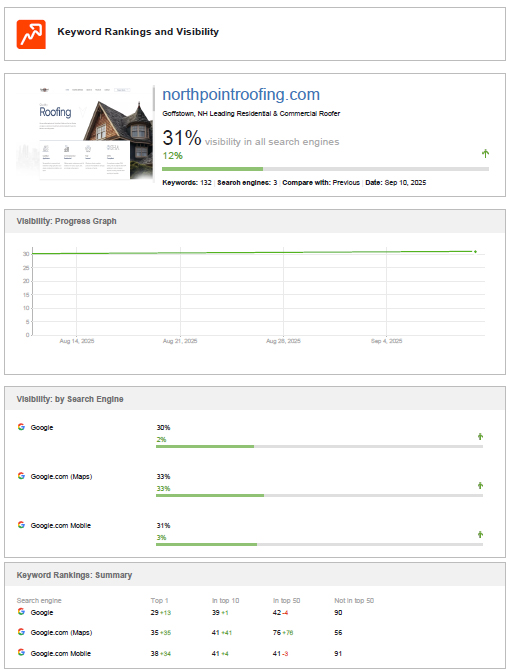Click the Google 30% visibility bar
Image resolution: width=510 pixels, height=669 pixels.
point(319,446)
